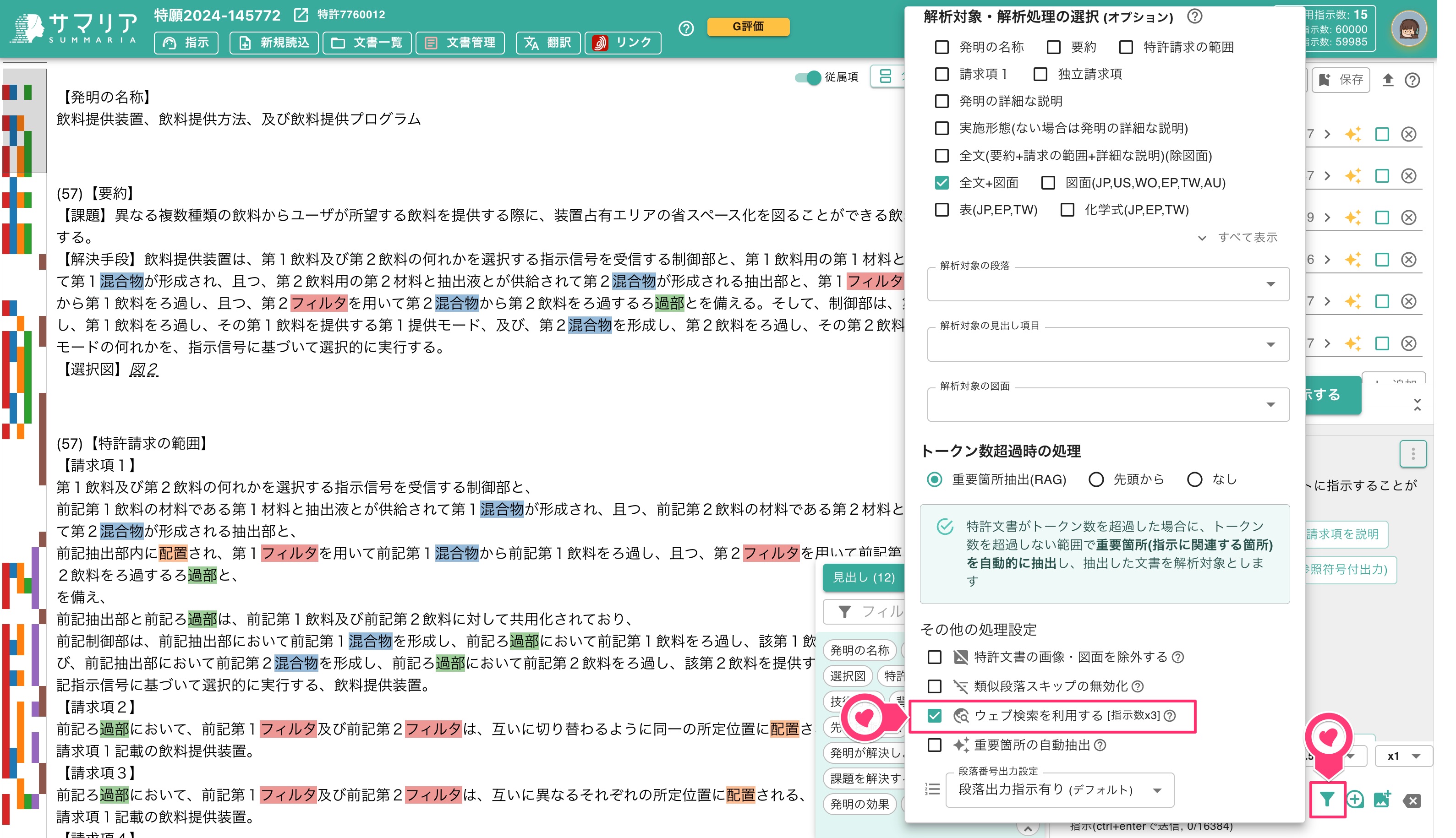Click the upload arrow icon next to 保存

pyautogui.click(x=1388, y=80)
